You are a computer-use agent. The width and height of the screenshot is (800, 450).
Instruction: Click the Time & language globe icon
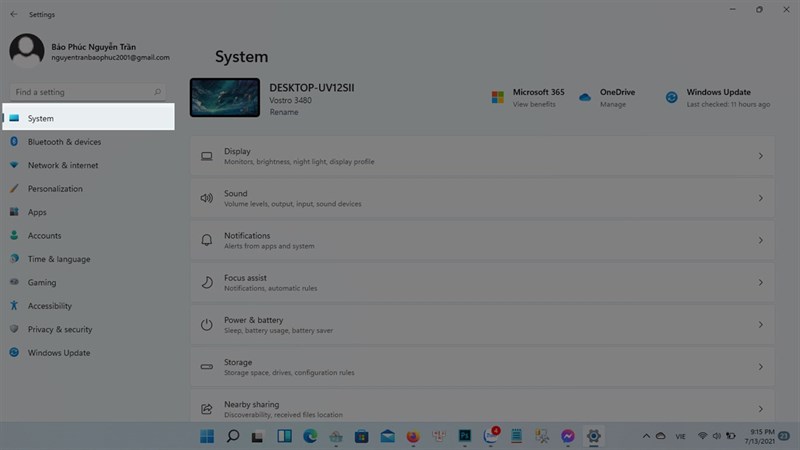[x=14, y=258]
